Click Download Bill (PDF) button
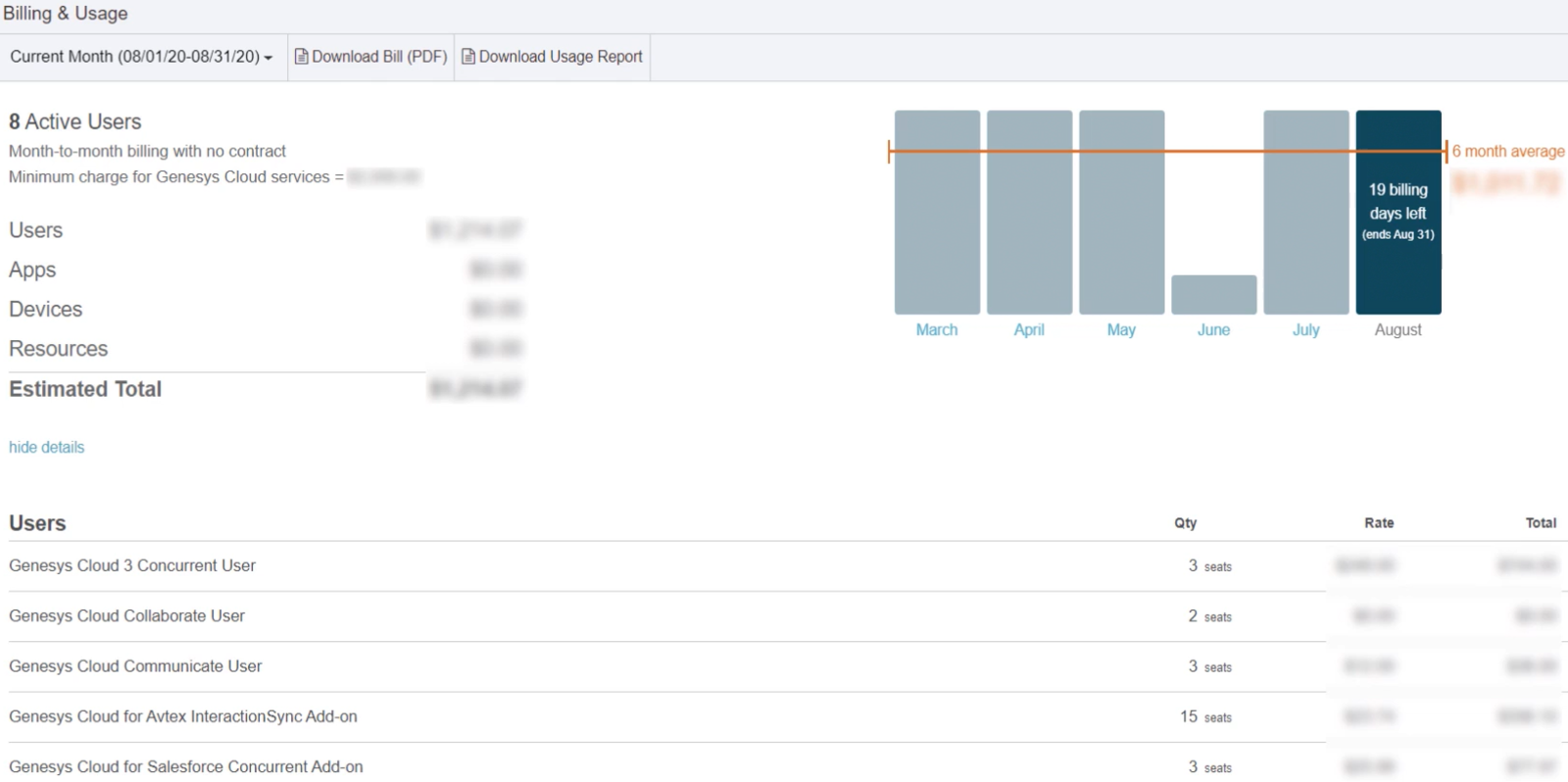The image size is (1568, 782). click(x=370, y=57)
